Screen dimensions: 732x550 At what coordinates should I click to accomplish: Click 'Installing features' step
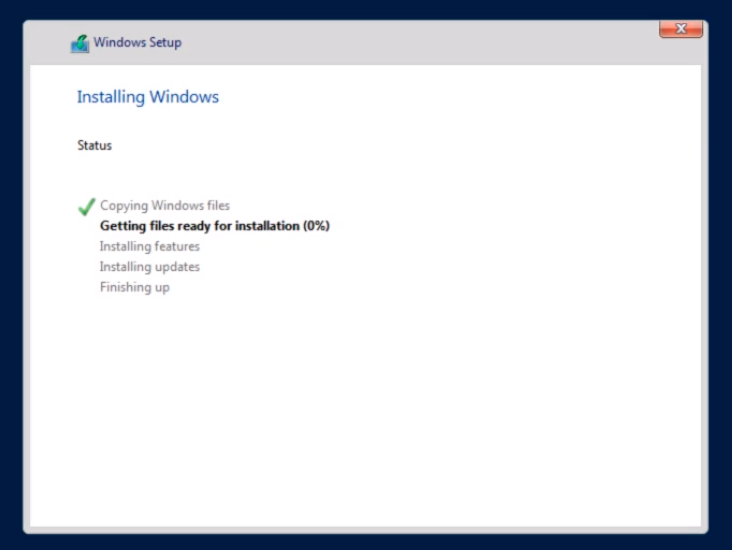[149, 246]
